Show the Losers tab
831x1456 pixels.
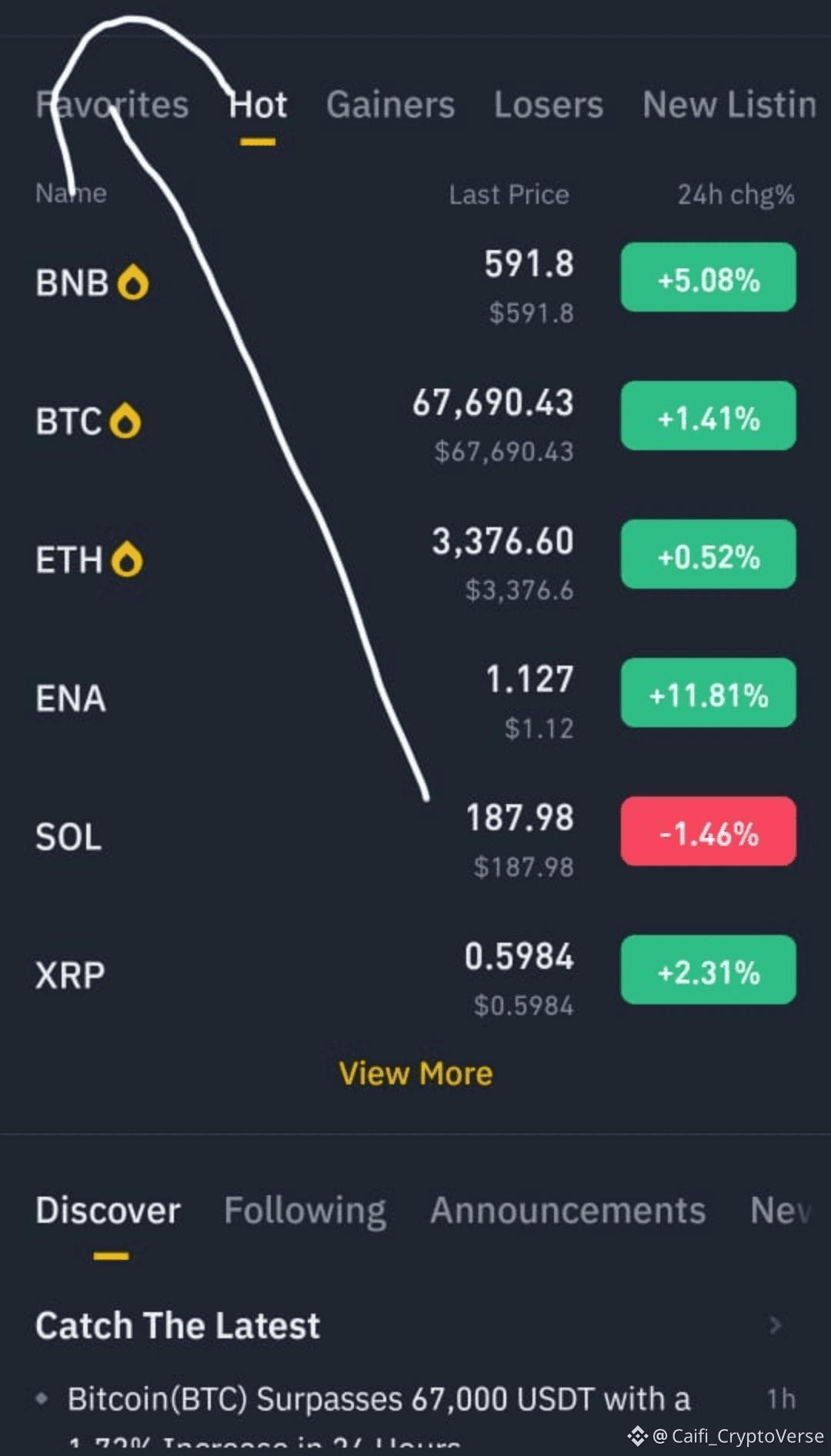tap(549, 105)
